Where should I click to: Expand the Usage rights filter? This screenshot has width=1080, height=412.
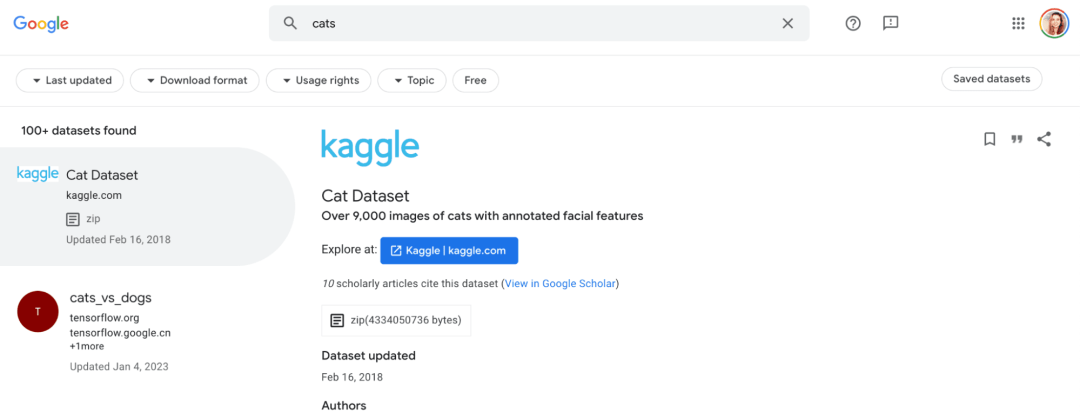320,81
